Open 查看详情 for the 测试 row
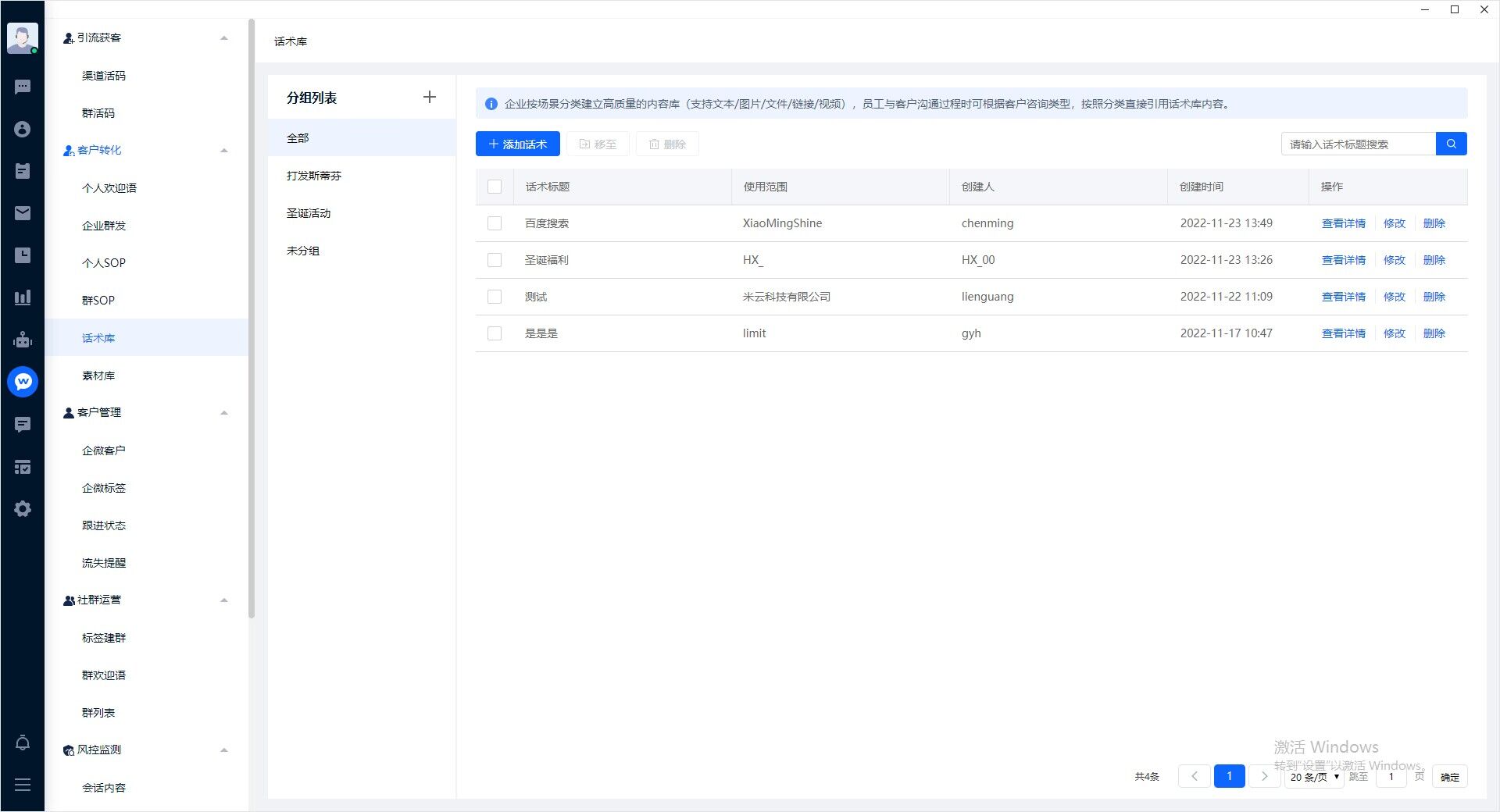Screen dimensions: 1500x812 tap(1343, 297)
